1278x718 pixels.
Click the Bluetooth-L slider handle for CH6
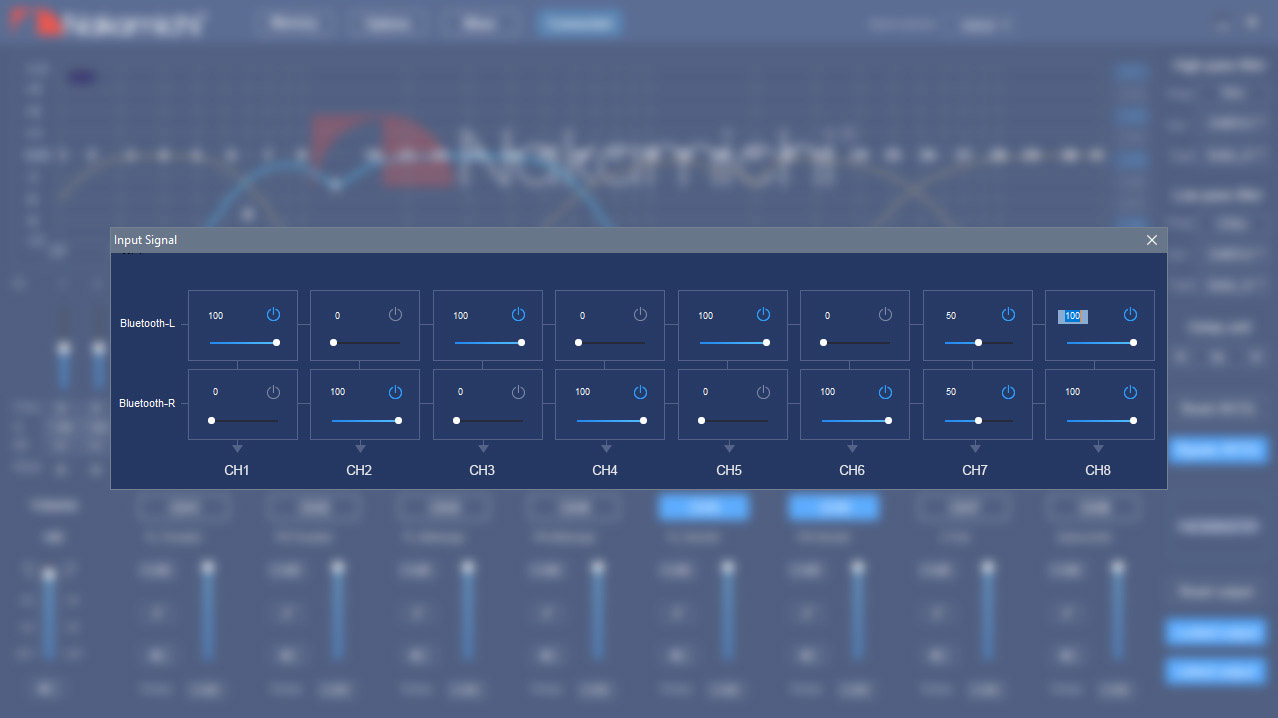[x=823, y=342]
